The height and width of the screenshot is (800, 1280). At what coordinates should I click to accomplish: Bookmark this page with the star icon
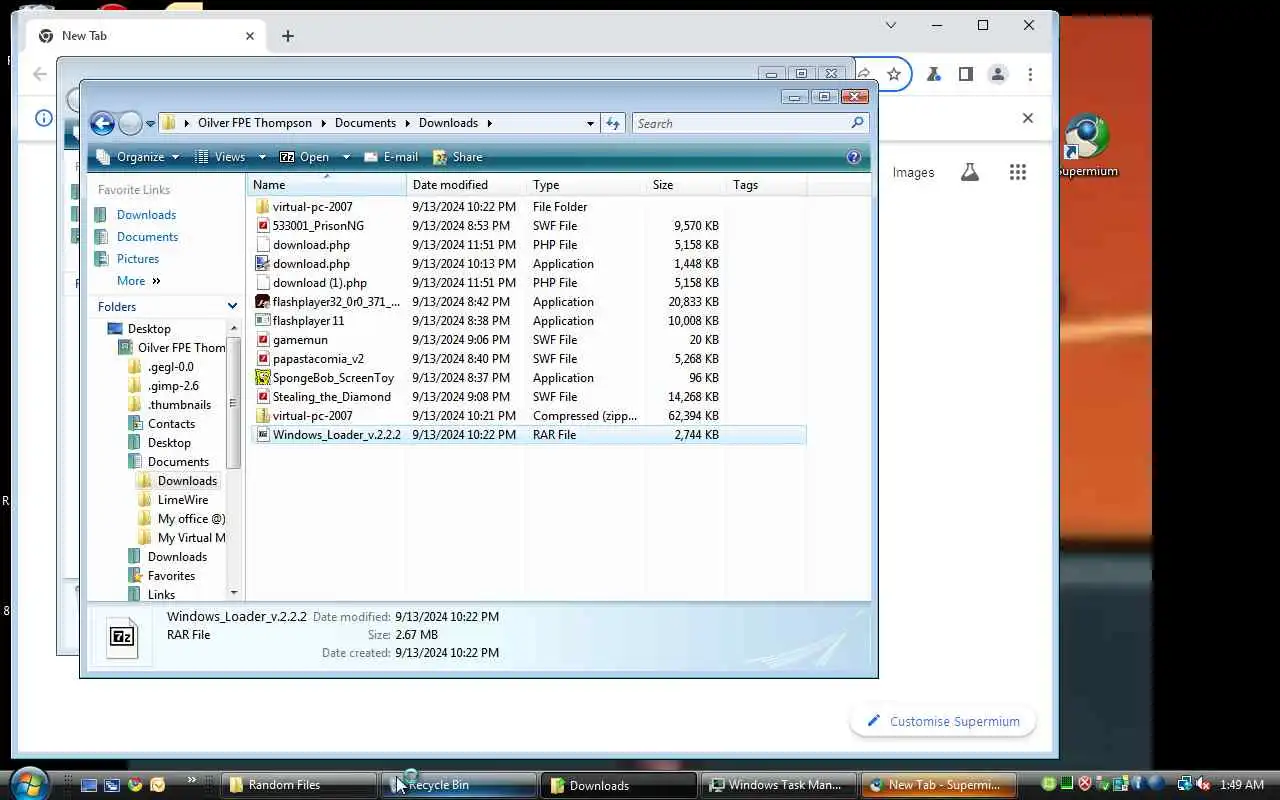(x=894, y=74)
